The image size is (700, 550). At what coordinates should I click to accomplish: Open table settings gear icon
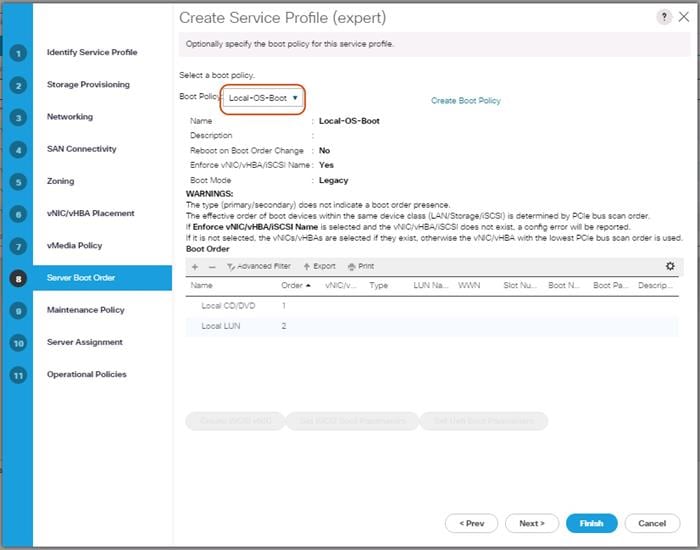point(670,266)
